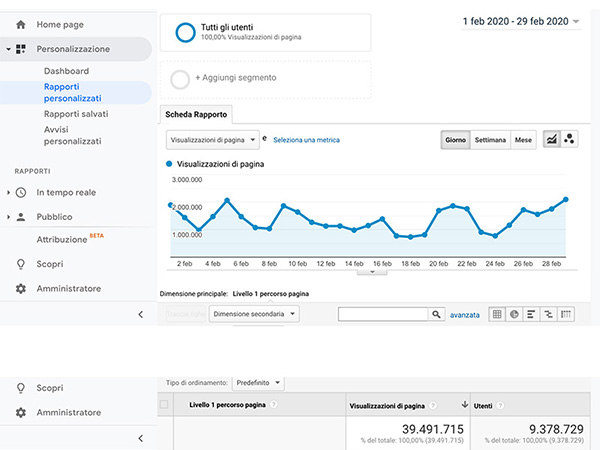The image size is (600, 450).
Task: Select the motion chart bubbles icon
Action: point(569,139)
